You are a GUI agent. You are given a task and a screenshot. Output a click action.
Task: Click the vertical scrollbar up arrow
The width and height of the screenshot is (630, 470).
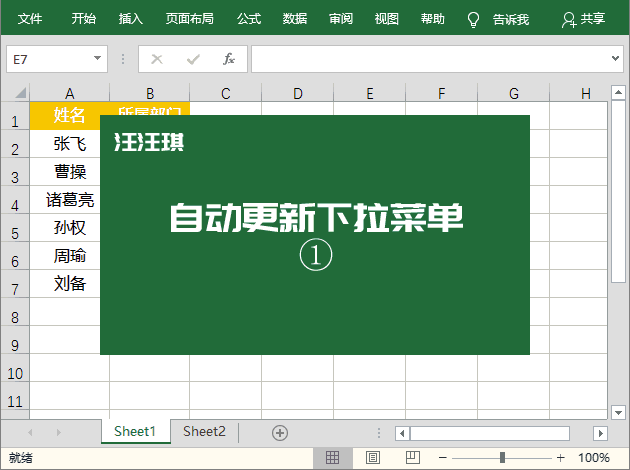[618, 93]
